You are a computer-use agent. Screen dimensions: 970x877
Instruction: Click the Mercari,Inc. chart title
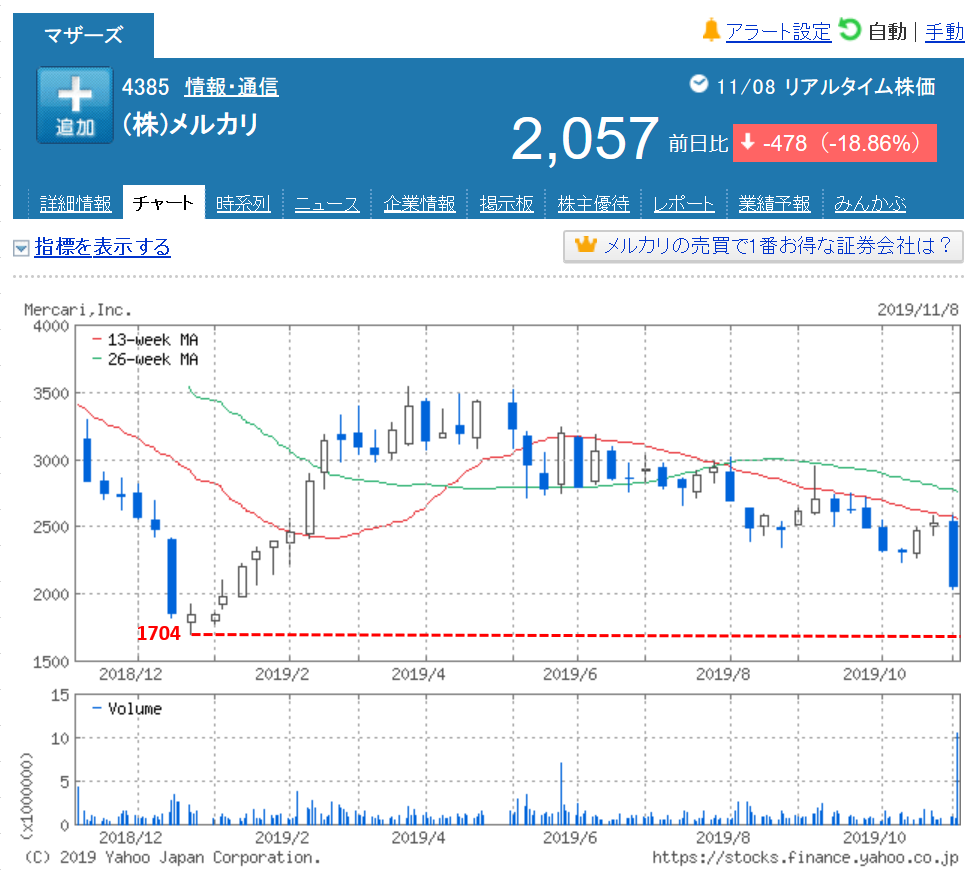(78, 310)
